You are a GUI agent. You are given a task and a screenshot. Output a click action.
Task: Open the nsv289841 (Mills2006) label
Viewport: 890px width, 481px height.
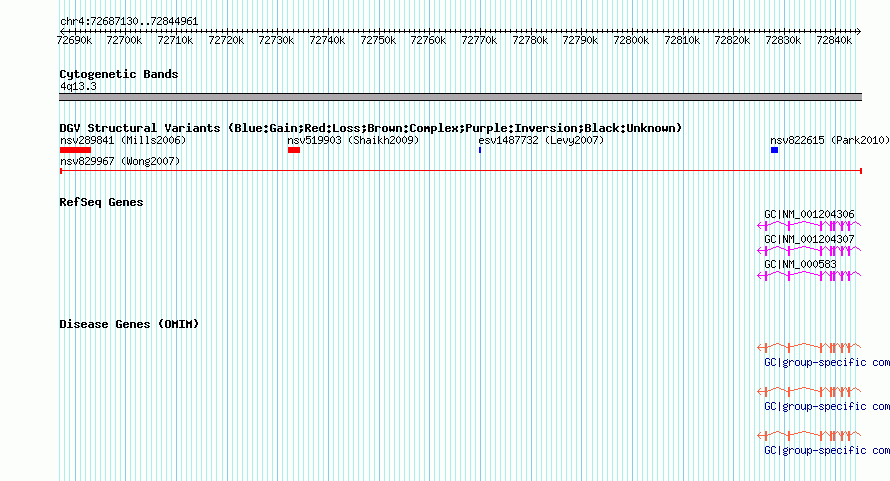(123, 140)
